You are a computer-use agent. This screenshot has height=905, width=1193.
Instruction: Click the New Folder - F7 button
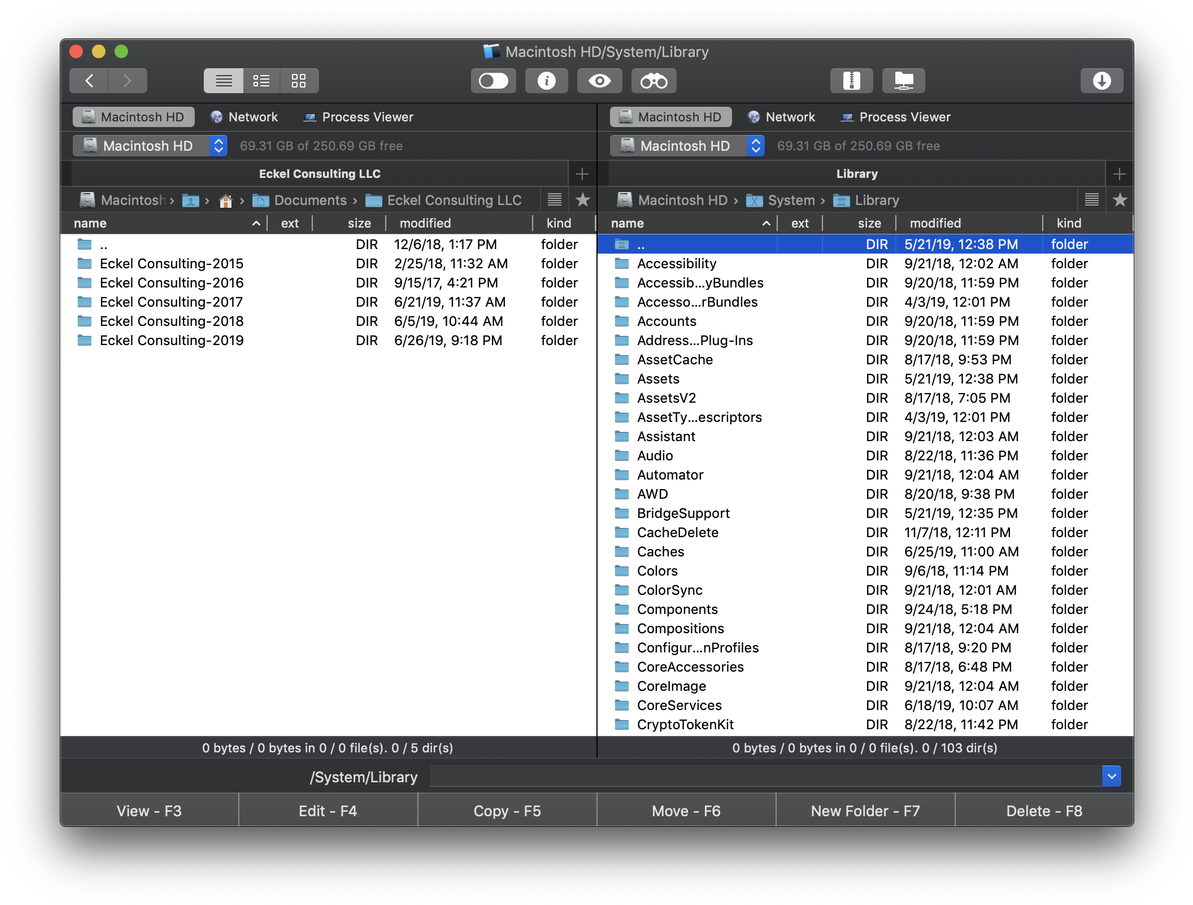865,811
